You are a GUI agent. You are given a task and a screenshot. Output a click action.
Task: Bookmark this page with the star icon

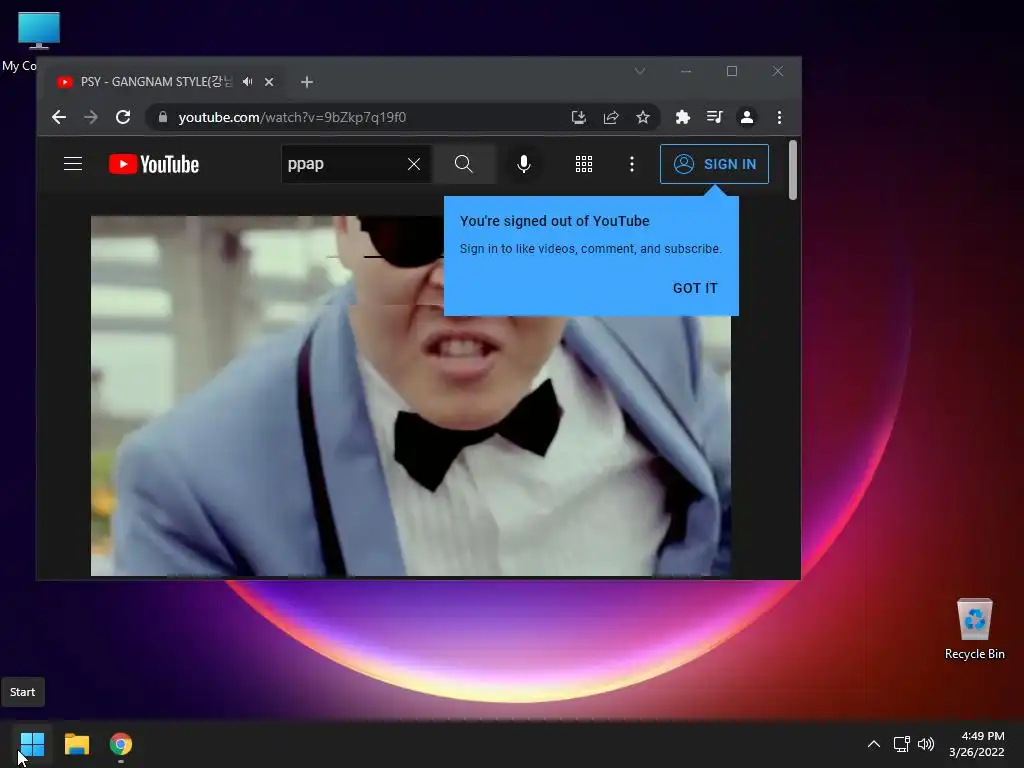(x=643, y=118)
